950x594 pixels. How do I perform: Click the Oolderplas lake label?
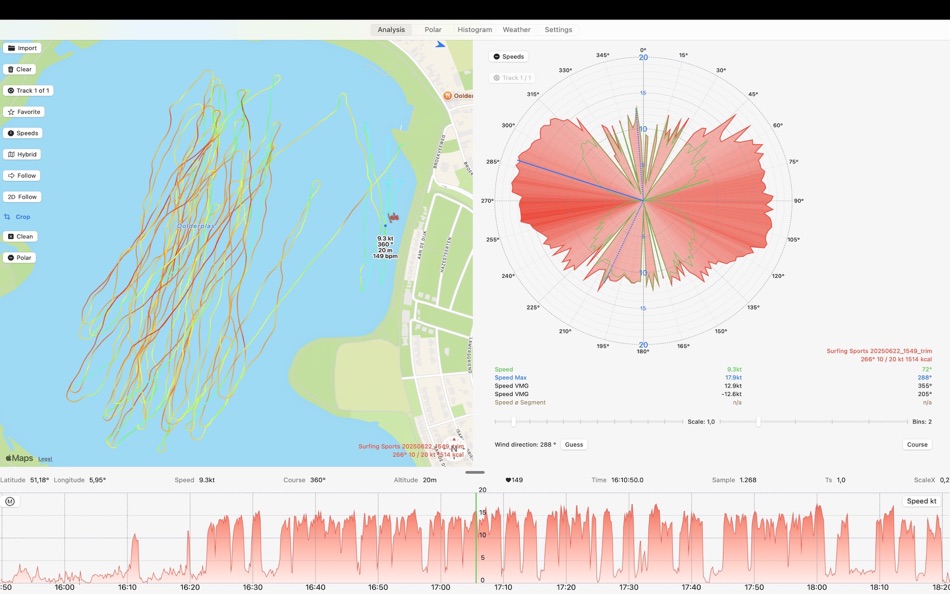tap(196, 226)
